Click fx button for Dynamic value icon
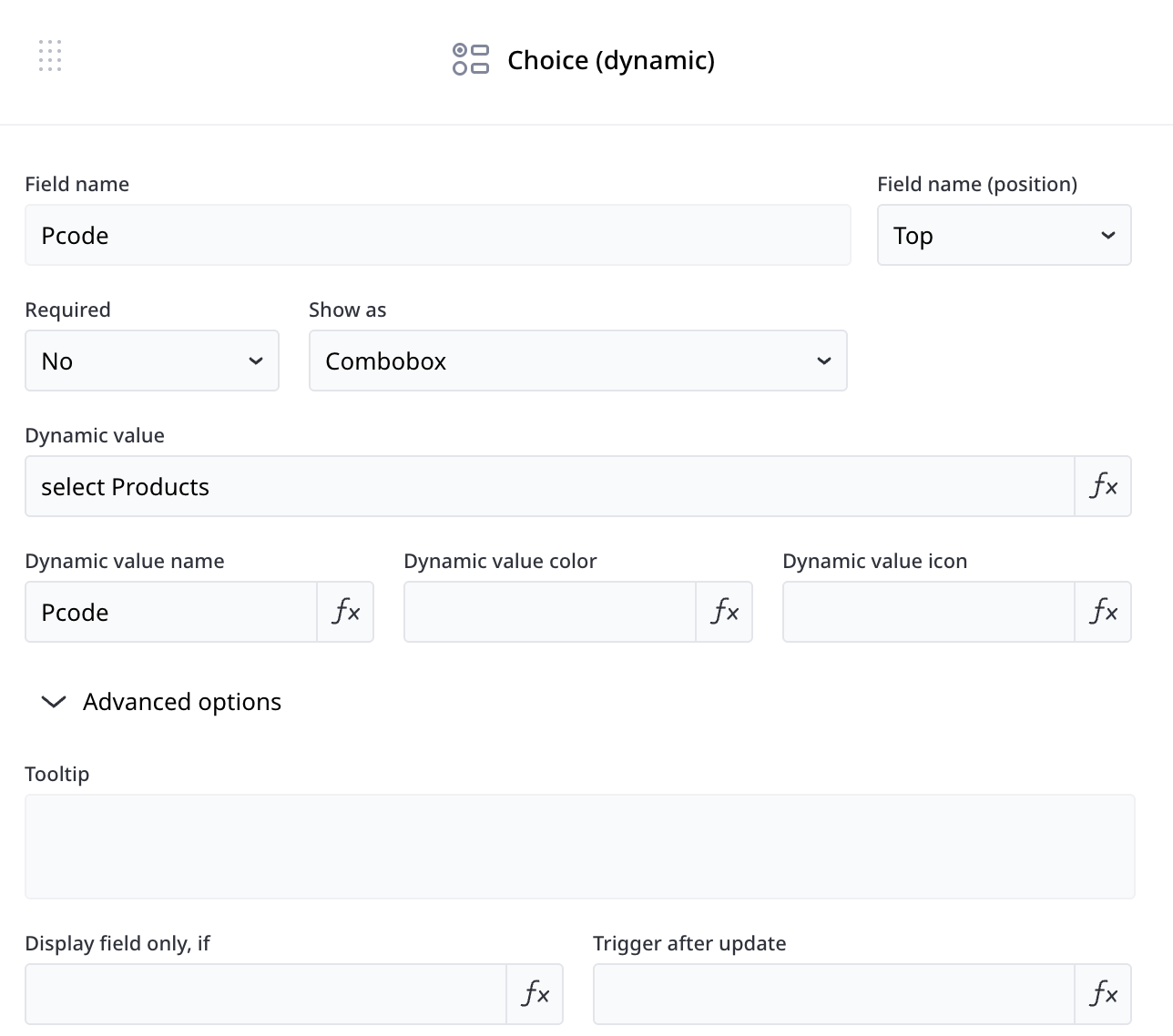The height and width of the screenshot is (1036, 1173). pyautogui.click(x=1103, y=612)
